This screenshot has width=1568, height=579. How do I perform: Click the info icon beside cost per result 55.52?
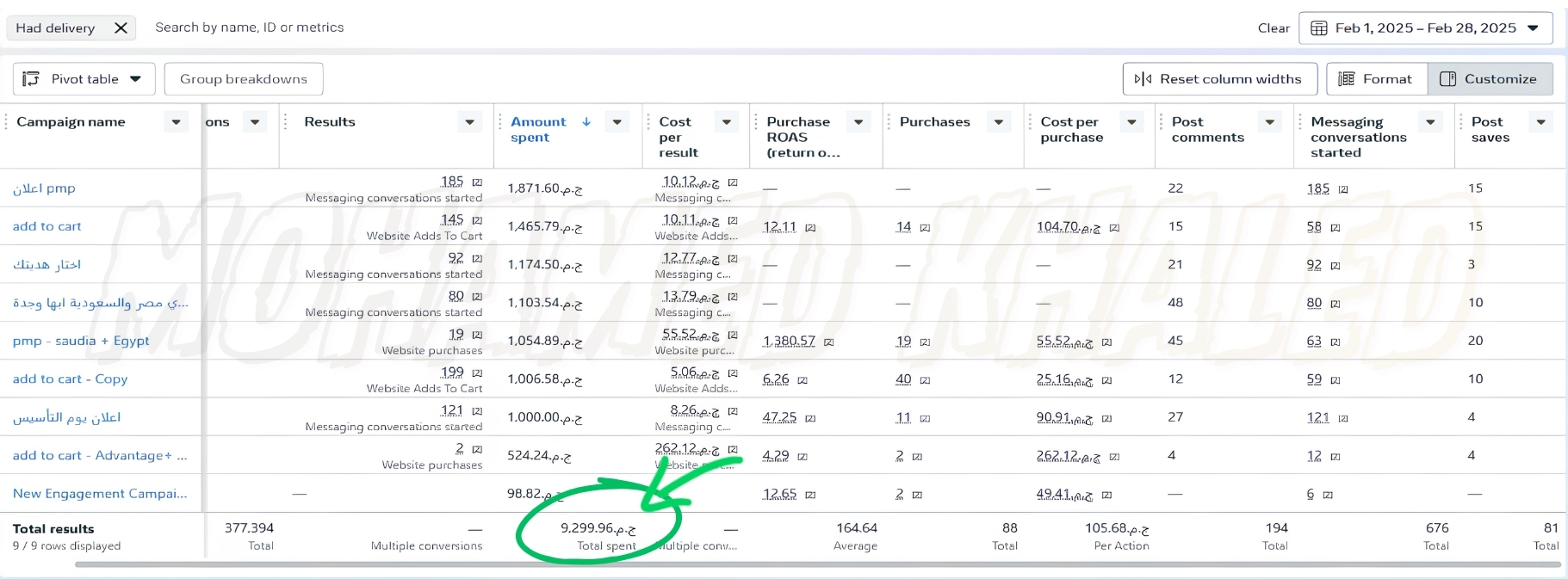pos(733,335)
